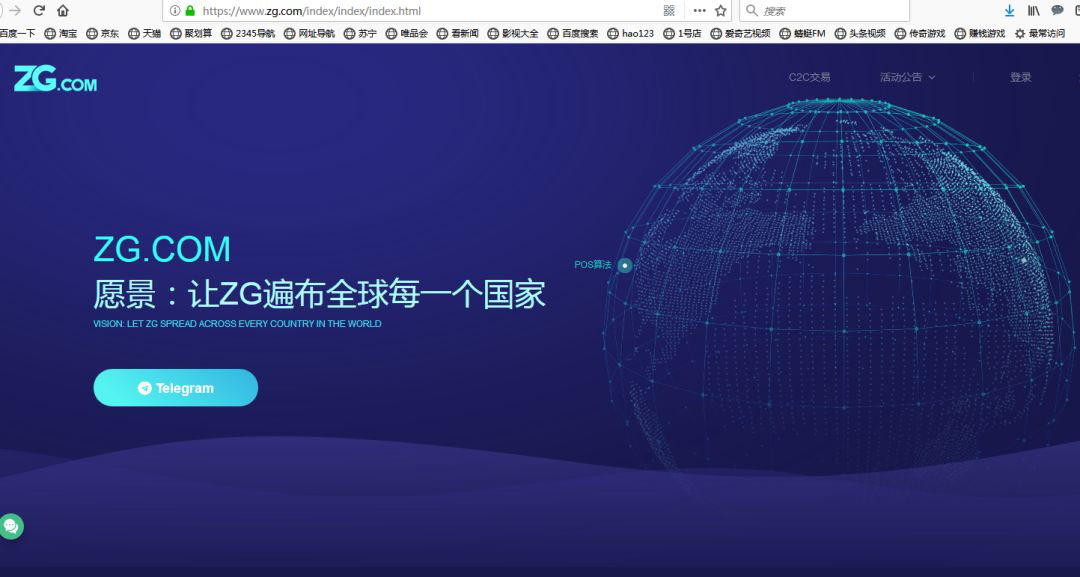1080x577 pixels.
Task: Click the green padlock site info icon
Action: point(190,11)
